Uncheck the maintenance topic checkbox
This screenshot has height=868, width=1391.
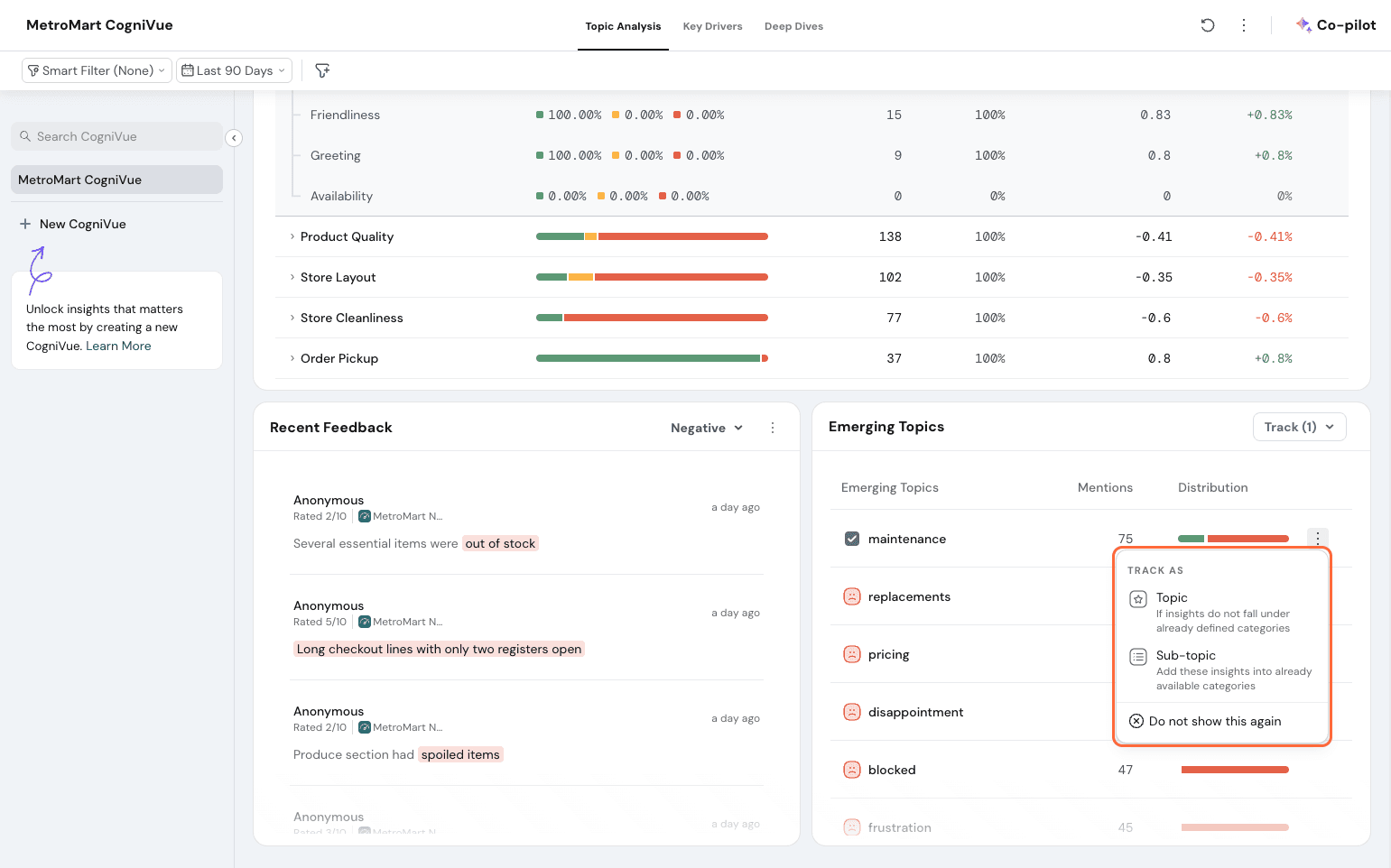[851, 539]
